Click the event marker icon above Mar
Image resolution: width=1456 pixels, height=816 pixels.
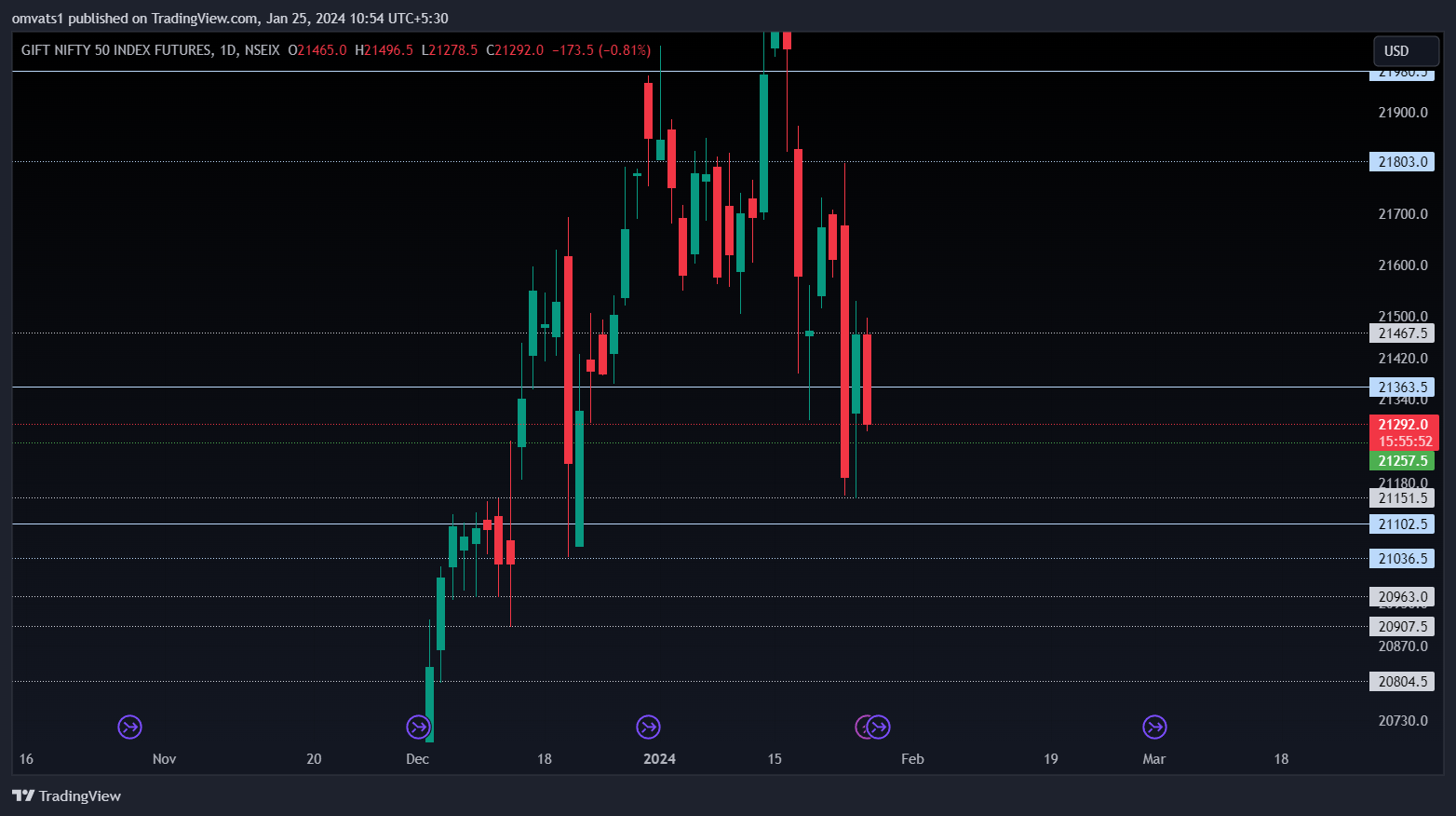coord(1154,727)
